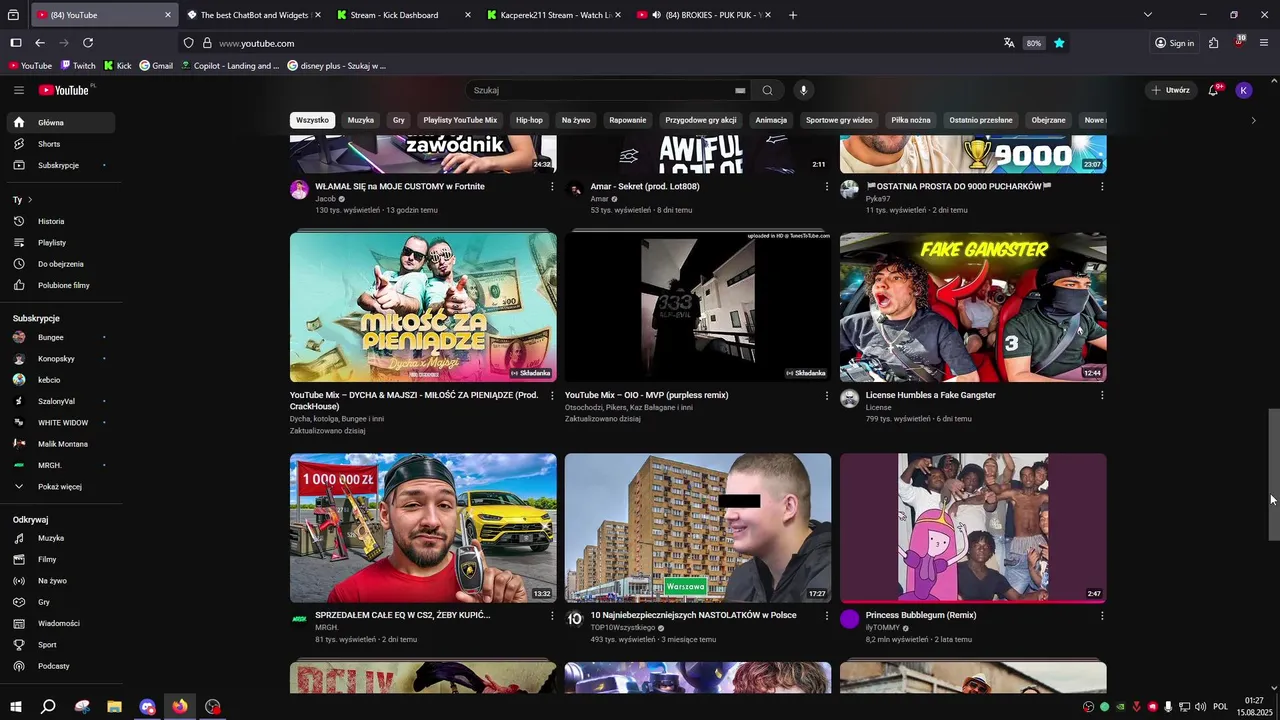Screen dimensions: 1280x720
Task: Select the Wszystko filter chip
Action: tap(312, 120)
